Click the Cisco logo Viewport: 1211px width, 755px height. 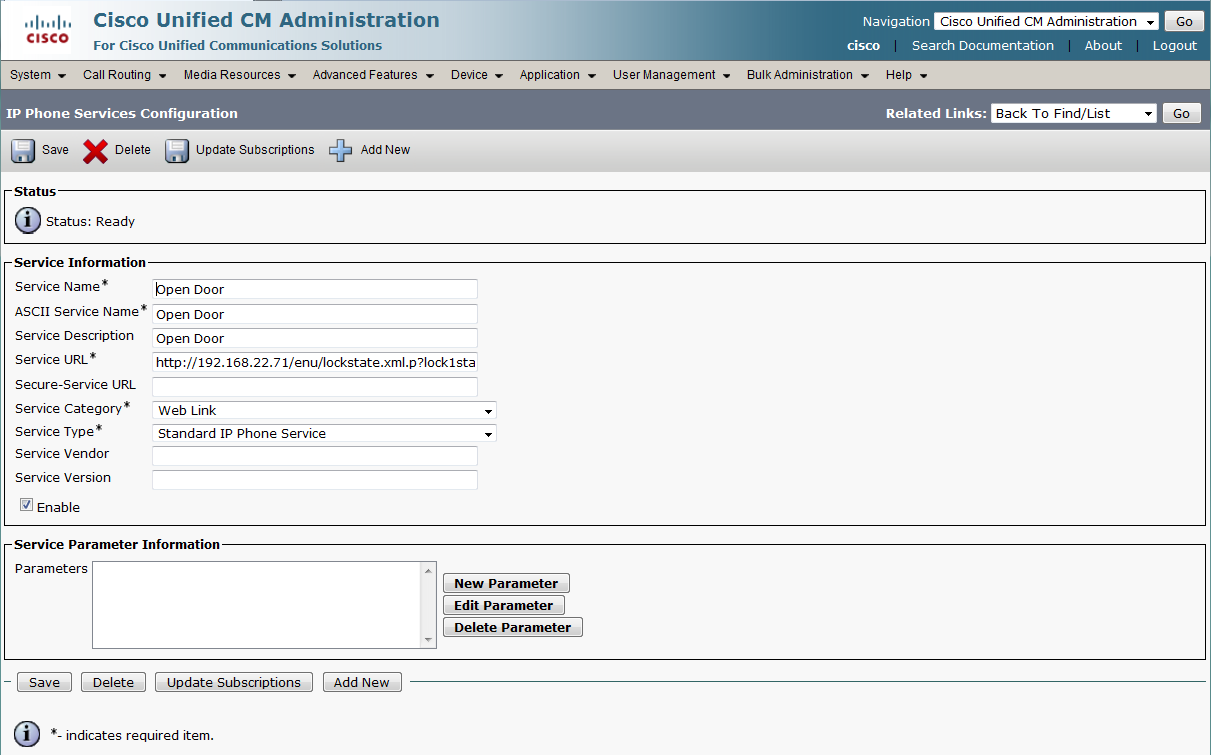[47, 30]
